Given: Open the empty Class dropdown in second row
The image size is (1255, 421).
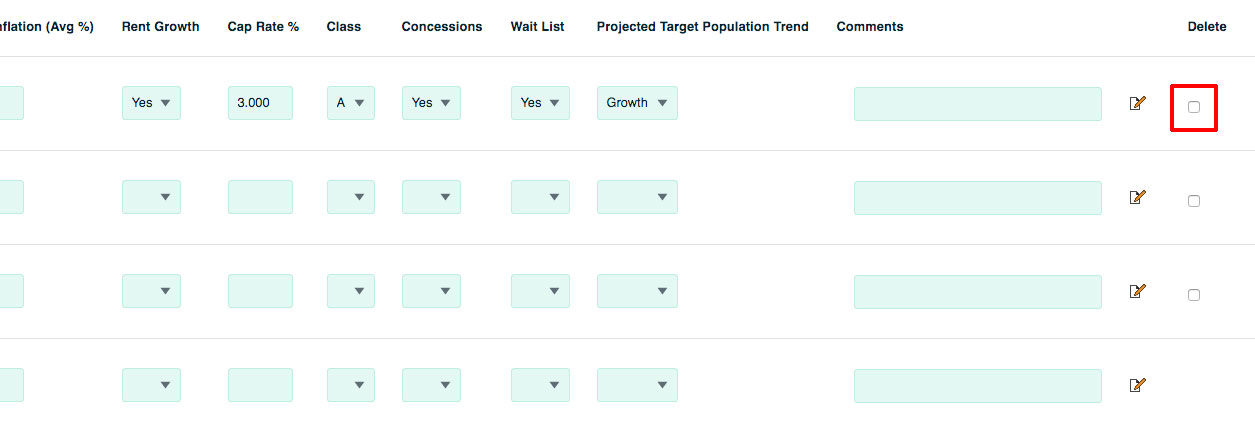Looking at the screenshot, I should 350,197.
